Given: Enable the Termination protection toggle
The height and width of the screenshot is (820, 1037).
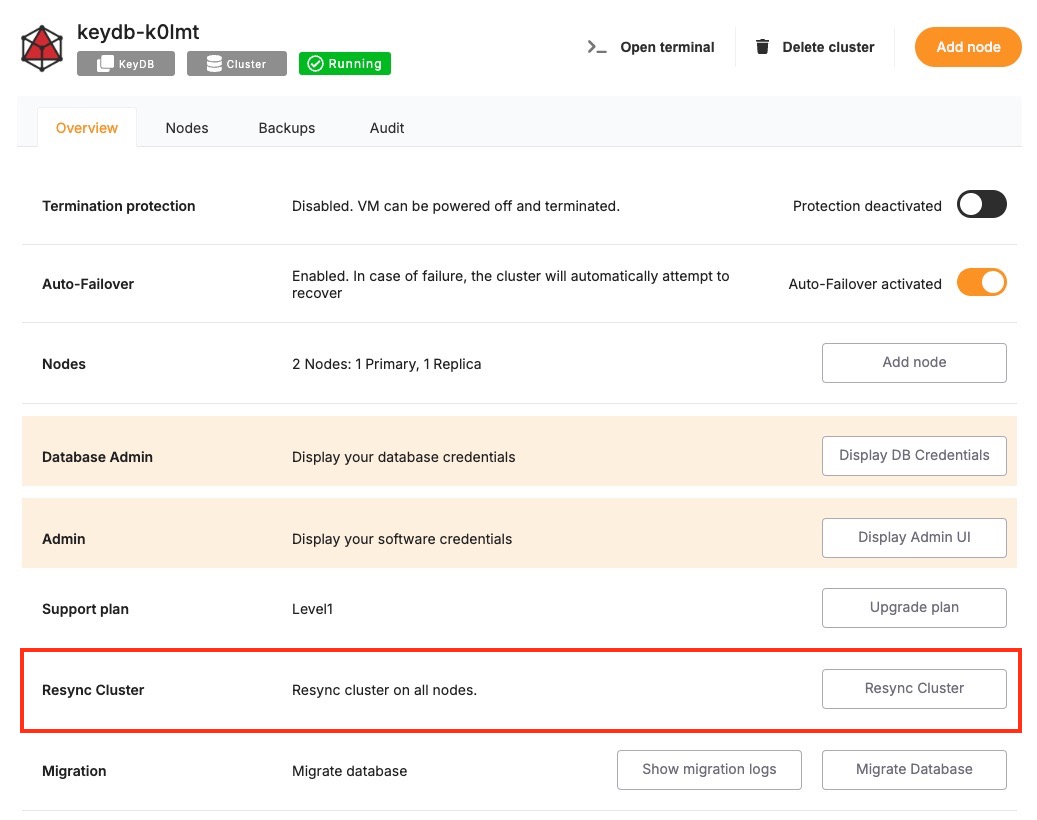Looking at the screenshot, I should tap(981, 205).
